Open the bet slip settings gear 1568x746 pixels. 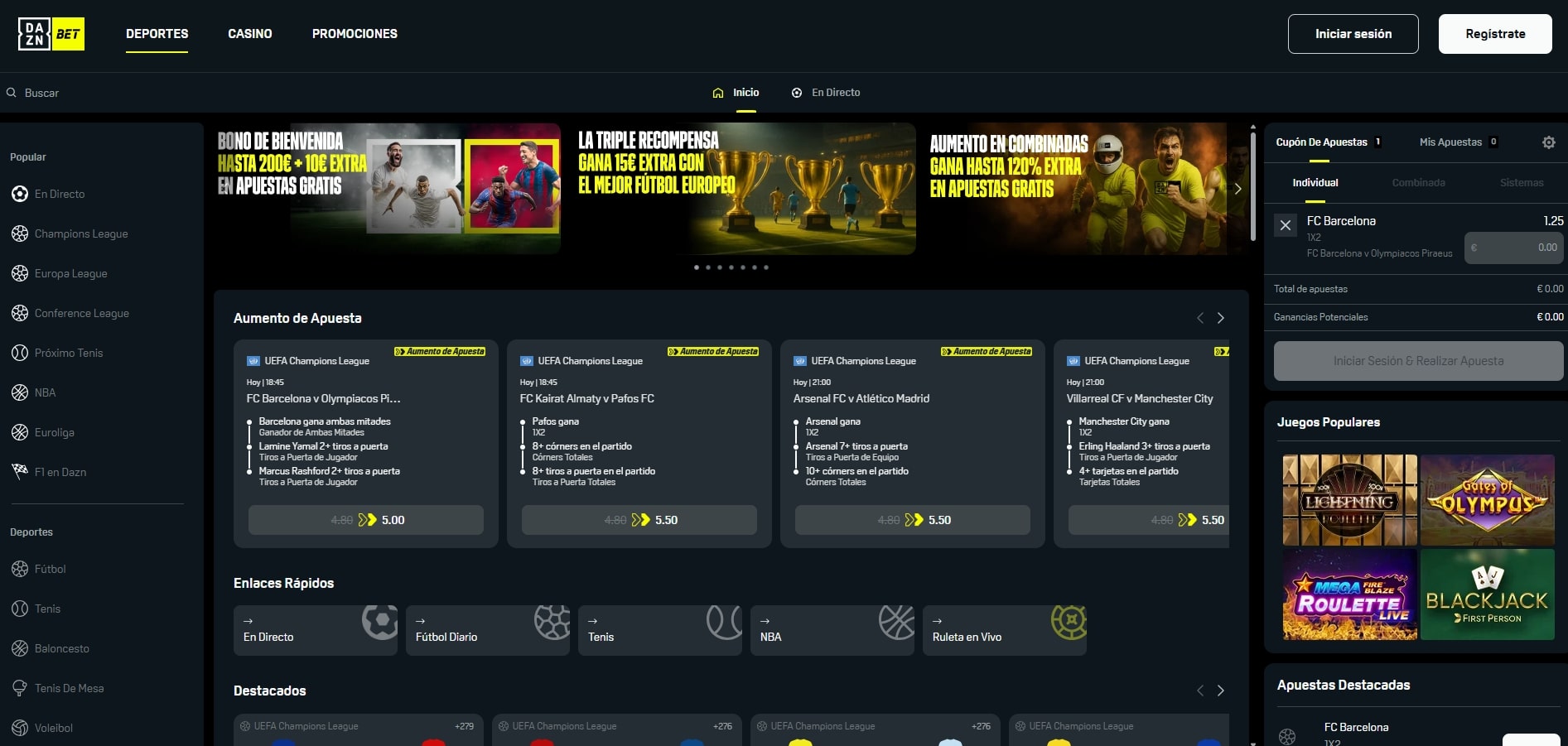coord(1547,142)
